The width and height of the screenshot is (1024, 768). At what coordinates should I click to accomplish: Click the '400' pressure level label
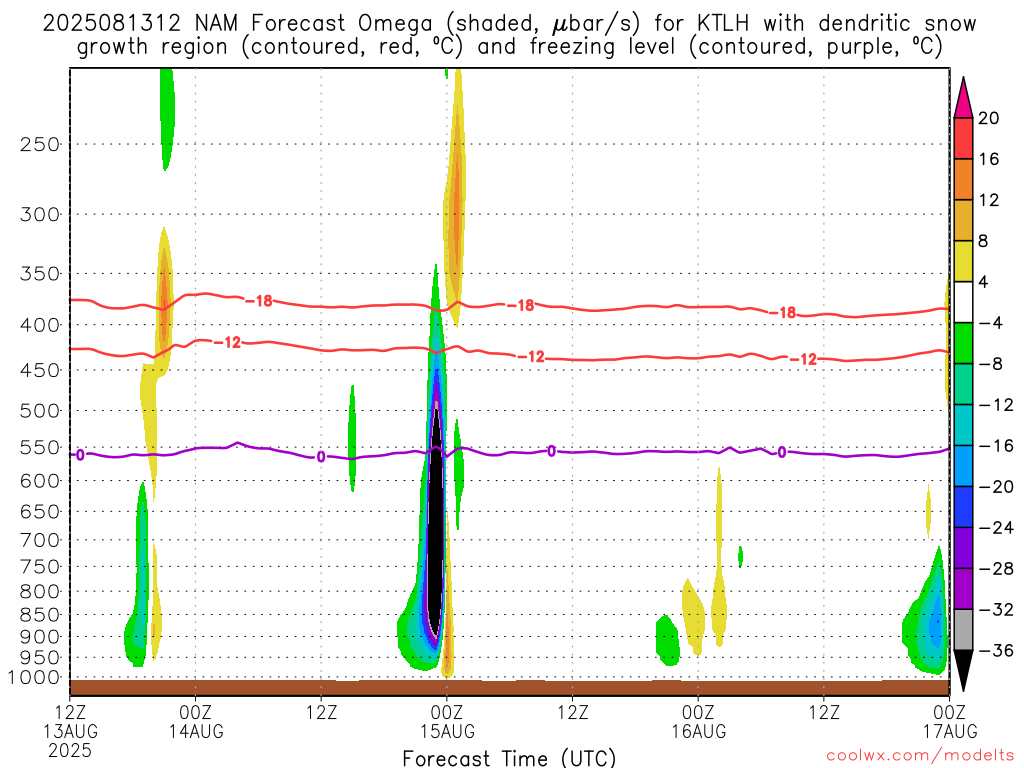(40, 325)
